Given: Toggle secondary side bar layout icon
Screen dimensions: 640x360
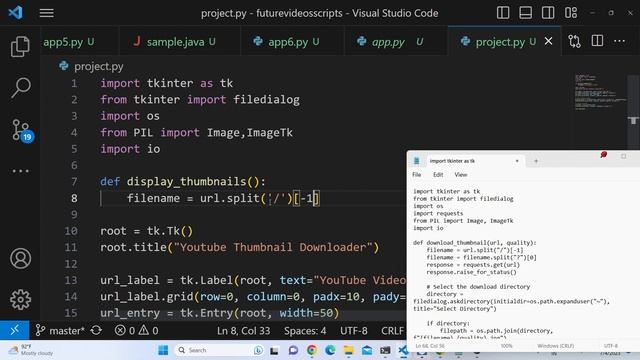Looking at the screenshot, I should pyautogui.click(x=548, y=13).
